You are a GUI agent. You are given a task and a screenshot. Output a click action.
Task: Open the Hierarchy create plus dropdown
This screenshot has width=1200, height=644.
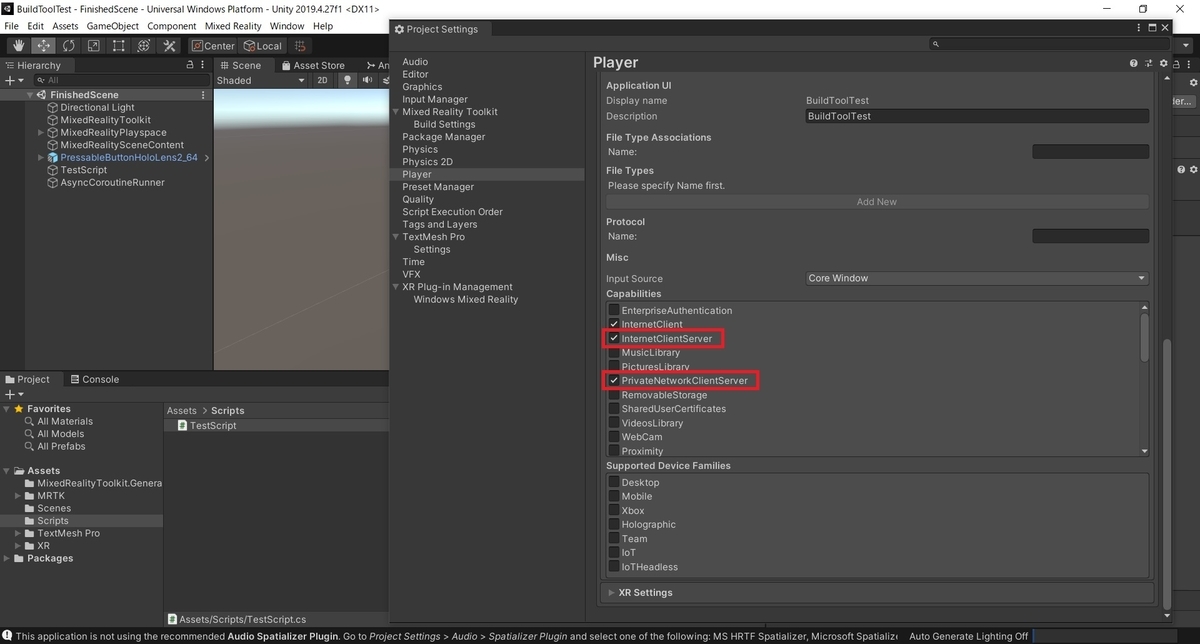[13, 80]
